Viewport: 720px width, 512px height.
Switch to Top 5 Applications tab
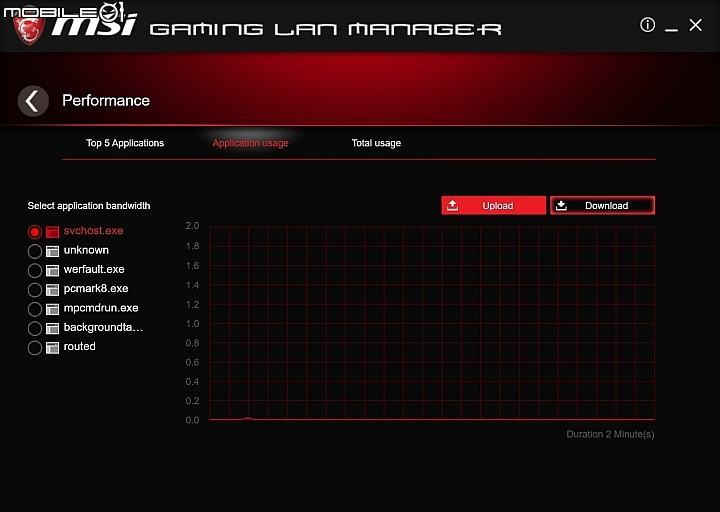coord(125,143)
